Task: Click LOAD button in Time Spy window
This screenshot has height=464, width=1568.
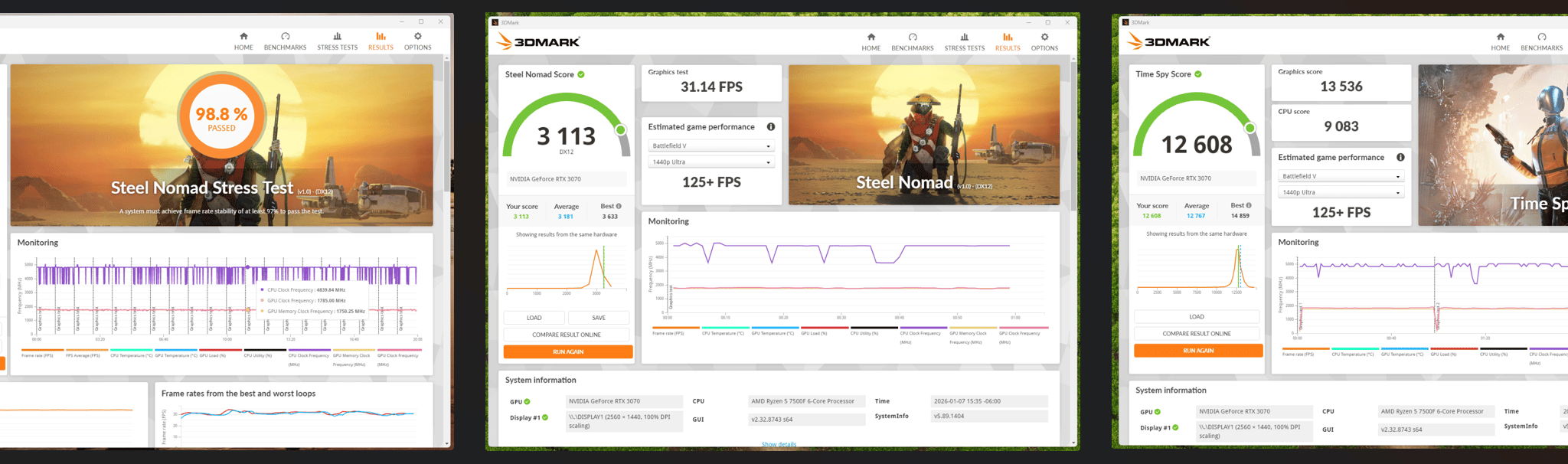Action: pyautogui.click(x=1197, y=316)
